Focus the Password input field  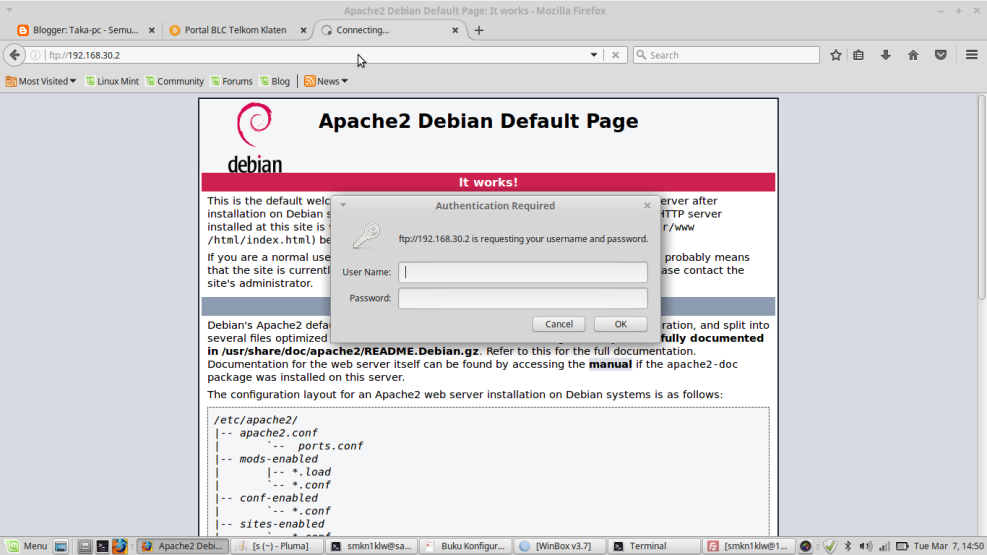coord(522,298)
